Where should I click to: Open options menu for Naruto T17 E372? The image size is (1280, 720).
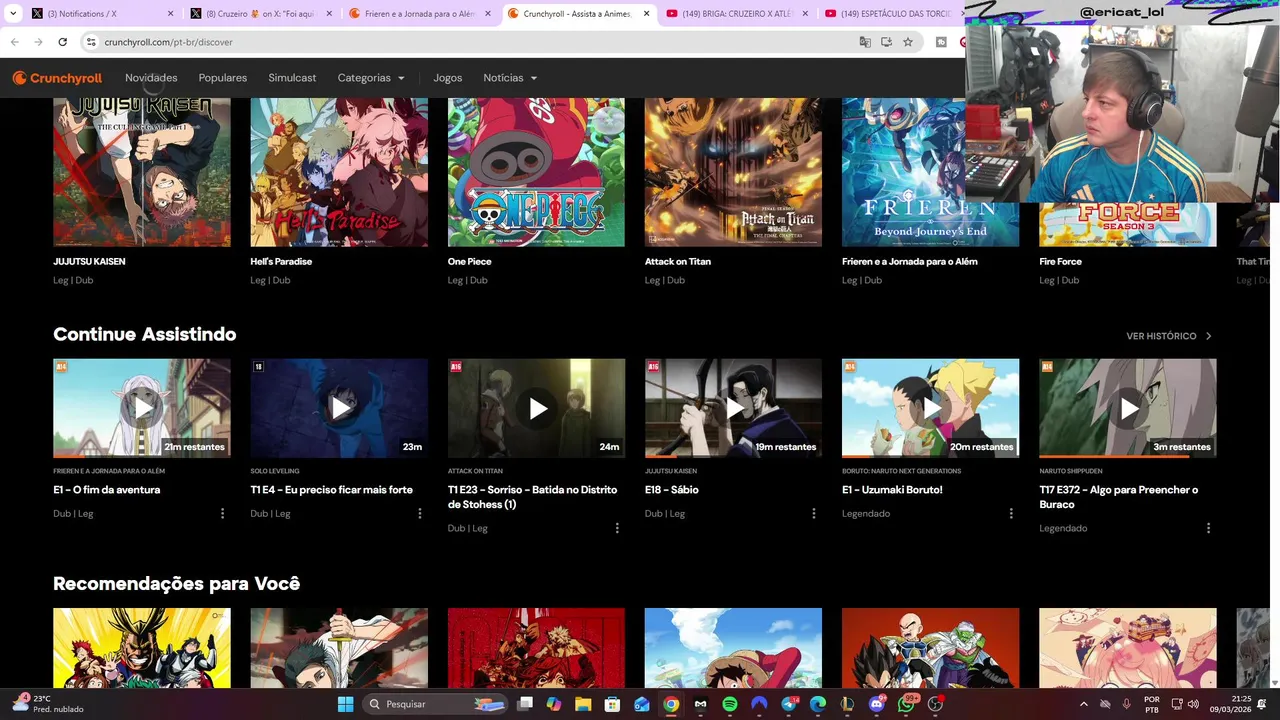[x=1208, y=528]
